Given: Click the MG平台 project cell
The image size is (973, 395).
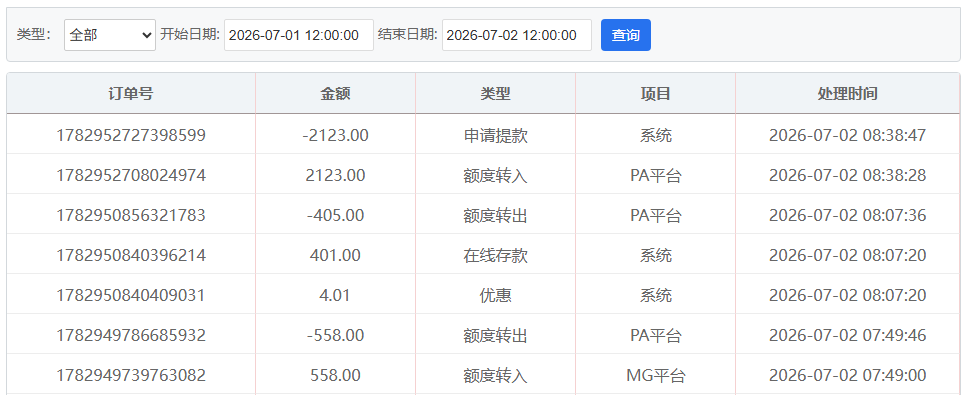Looking at the screenshot, I should click(655, 375).
